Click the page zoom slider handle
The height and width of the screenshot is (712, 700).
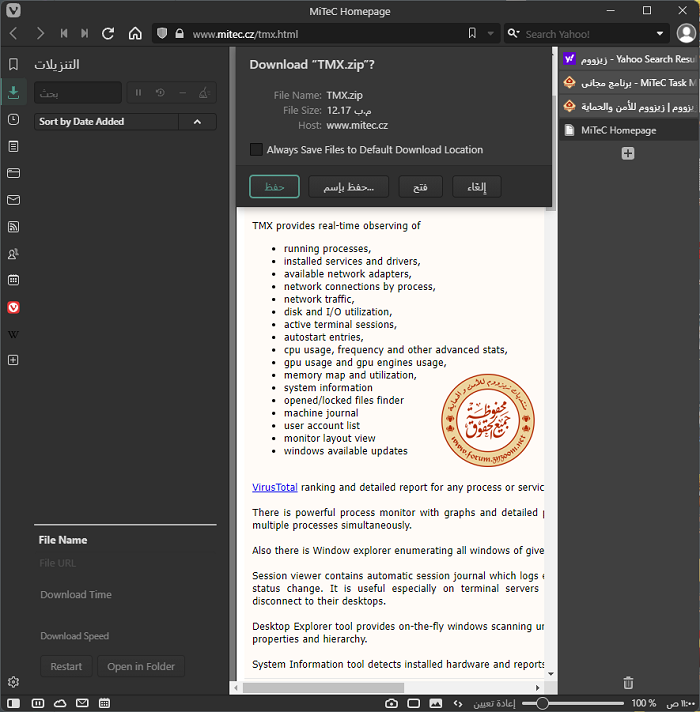coord(542,703)
